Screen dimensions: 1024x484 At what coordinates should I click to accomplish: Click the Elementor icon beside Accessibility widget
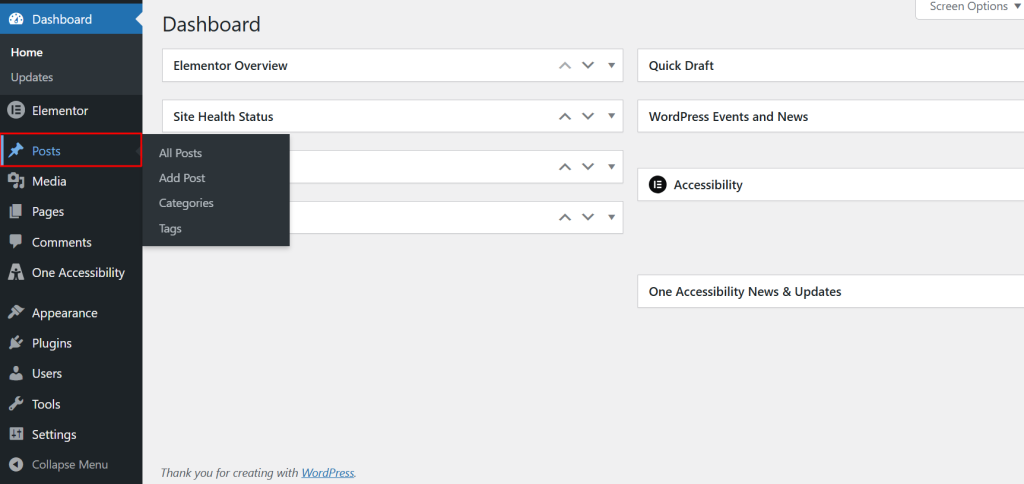pyautogui.click(x=657, y=184)
